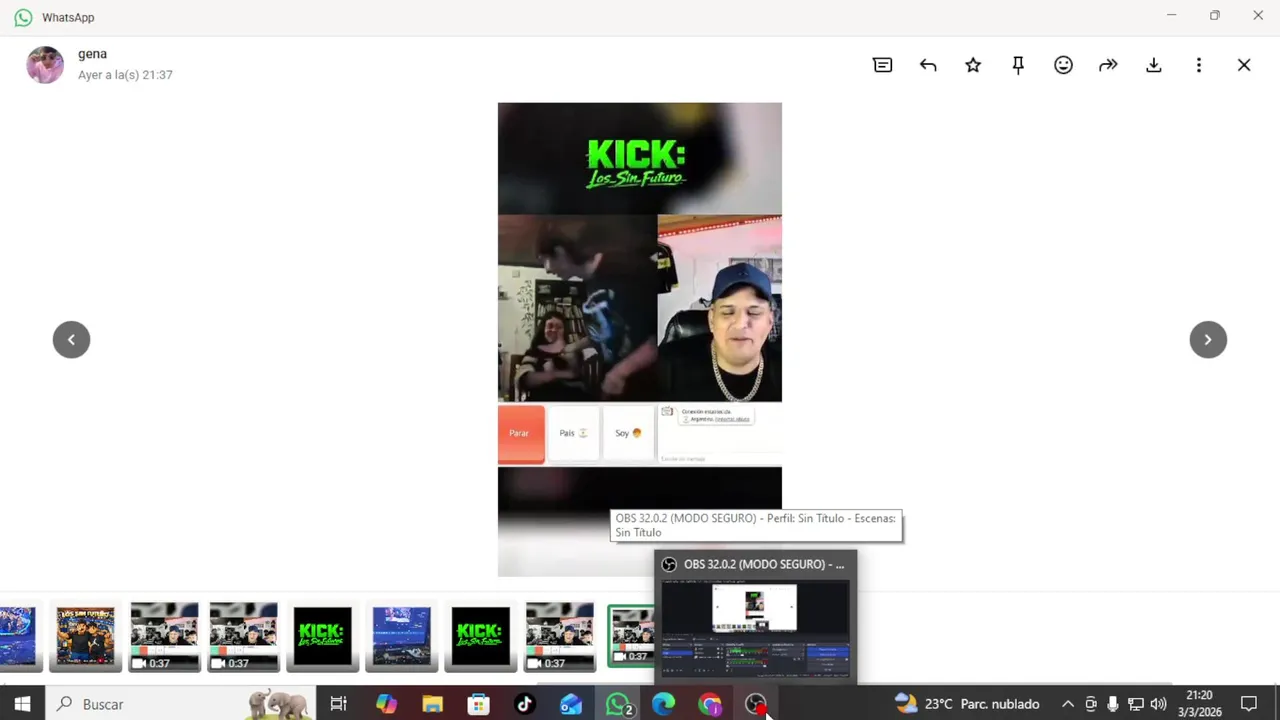Select the currently highlighted green-bordered video thumbnail
The height and width of the screenshot is (720, 1280).
click(x=632, y=636)
